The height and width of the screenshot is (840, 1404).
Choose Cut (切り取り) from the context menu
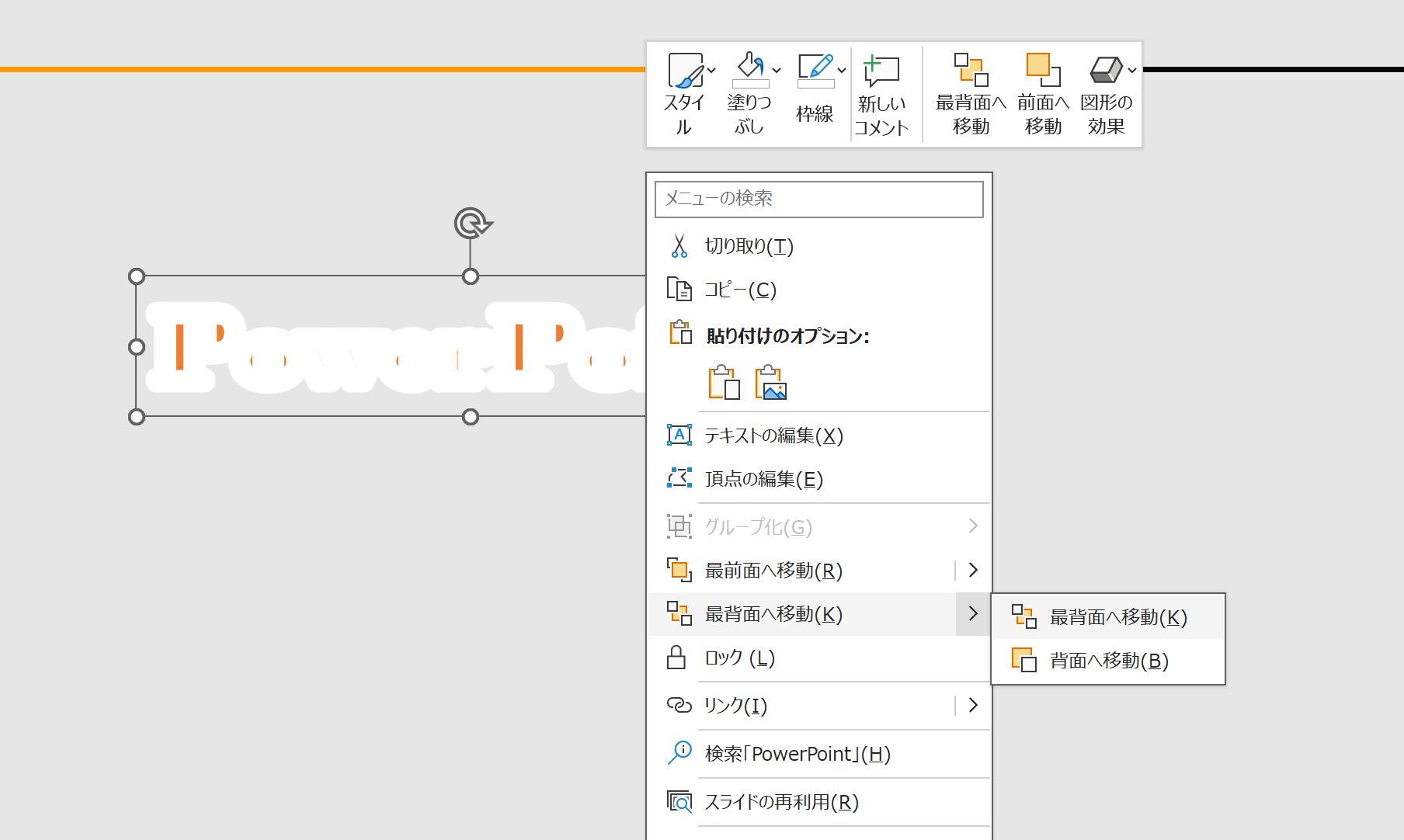pos(749,246)
